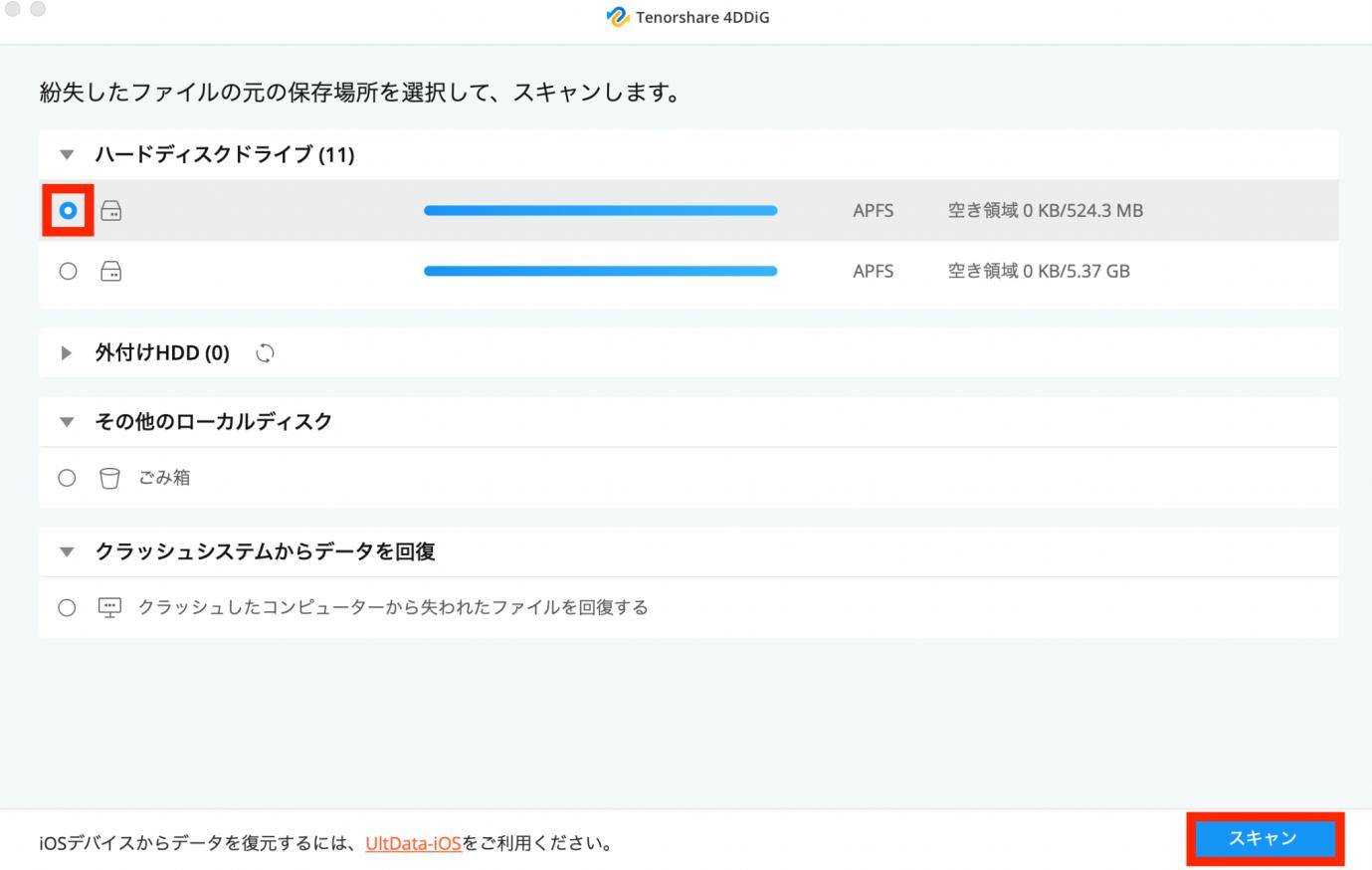This screenshot has width=1372, height=870.
Task: Collapse the クラッシュシステムからデータを回復 section
Action: coord(67,551)
